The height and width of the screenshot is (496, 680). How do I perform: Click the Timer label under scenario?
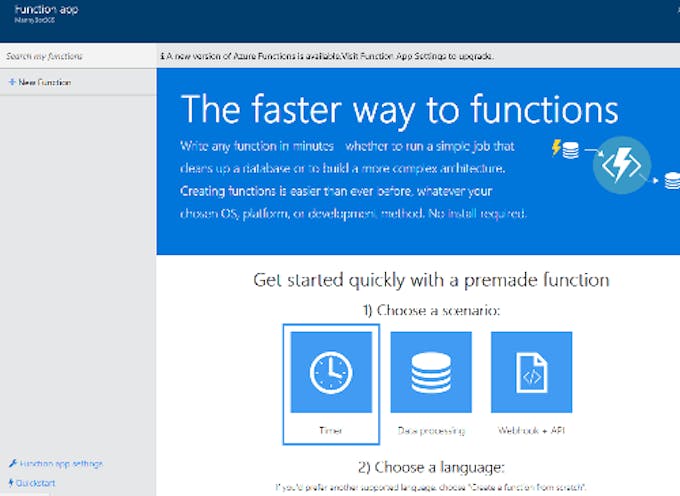pyautogui.click(x=330, y=431)
